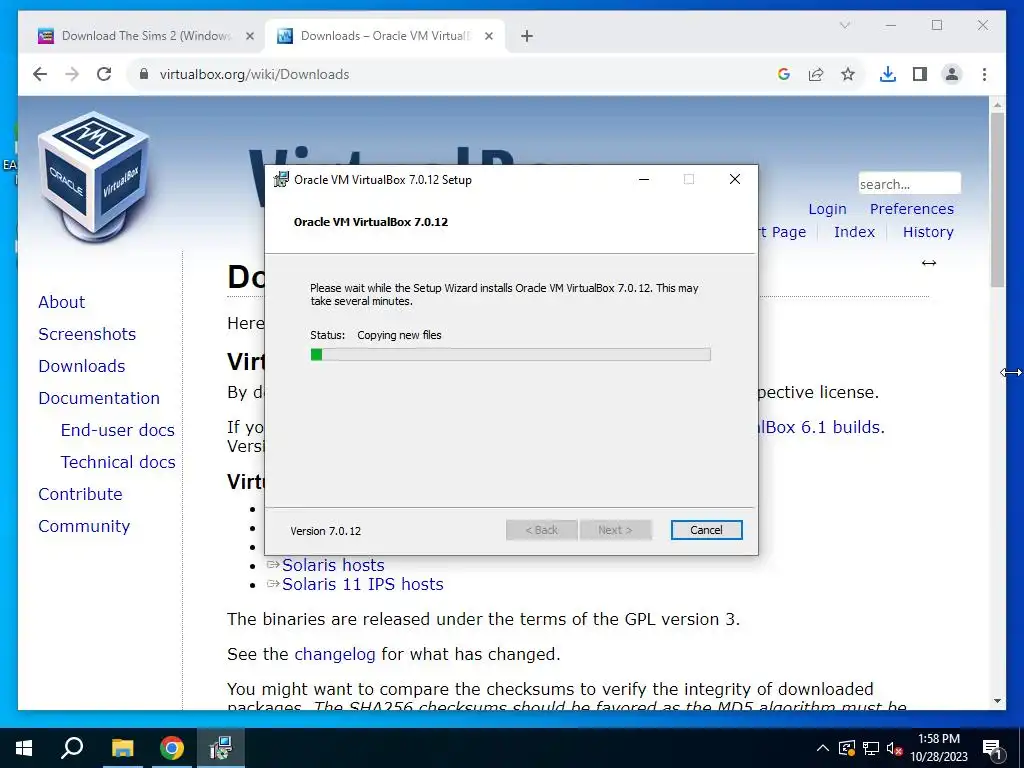Open the Solaris hosts download link

(333, 566)
